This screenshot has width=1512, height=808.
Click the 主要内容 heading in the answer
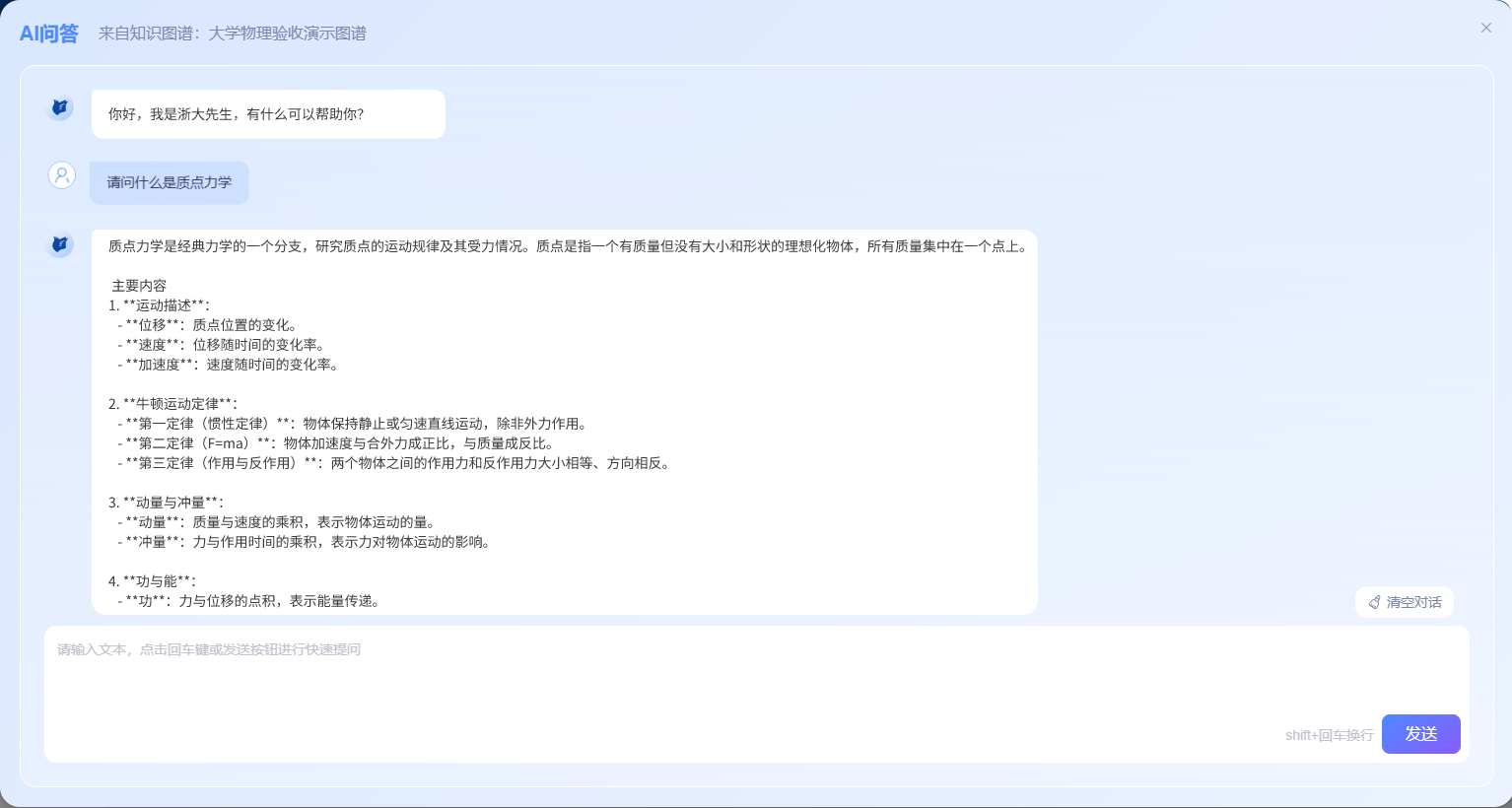coord(139,286)
